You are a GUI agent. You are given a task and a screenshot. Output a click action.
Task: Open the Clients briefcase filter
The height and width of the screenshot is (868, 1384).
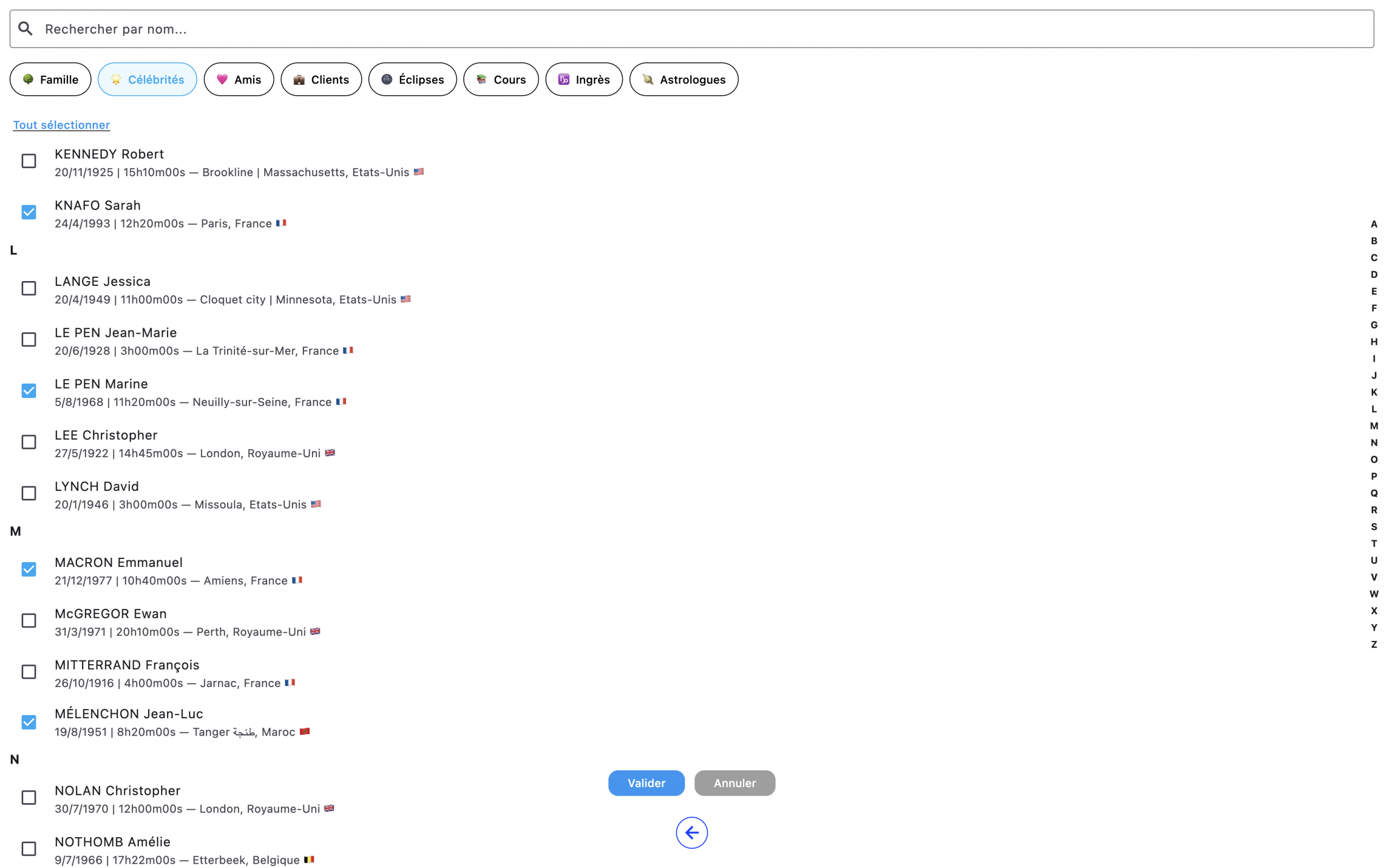(321, 79)
